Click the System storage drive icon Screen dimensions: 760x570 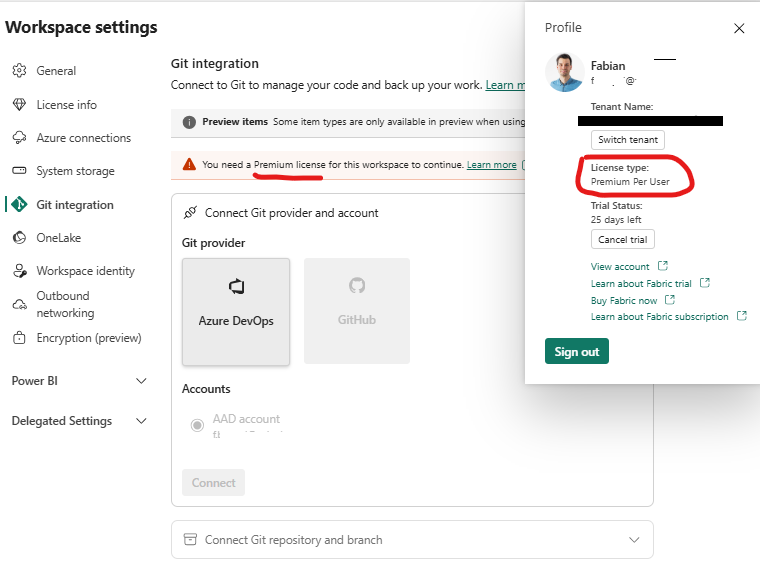[19, 171]
